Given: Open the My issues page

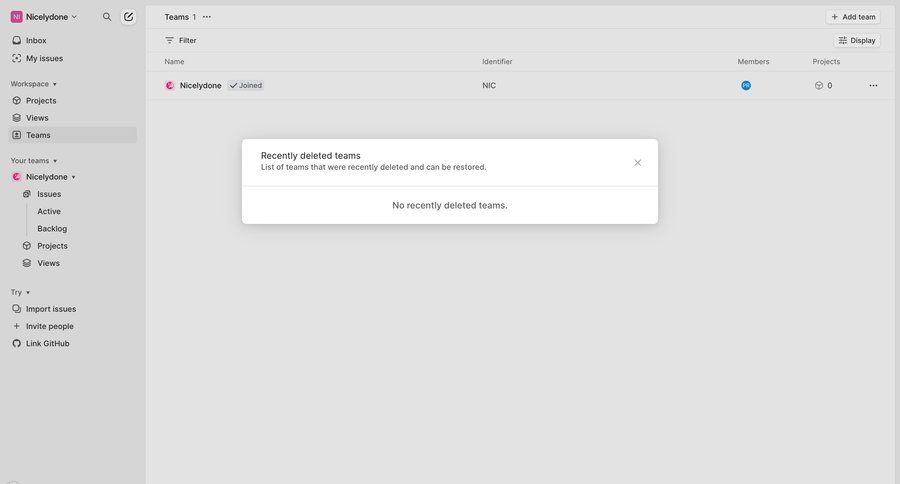Looking at the screenshot, I should point(44,58).
